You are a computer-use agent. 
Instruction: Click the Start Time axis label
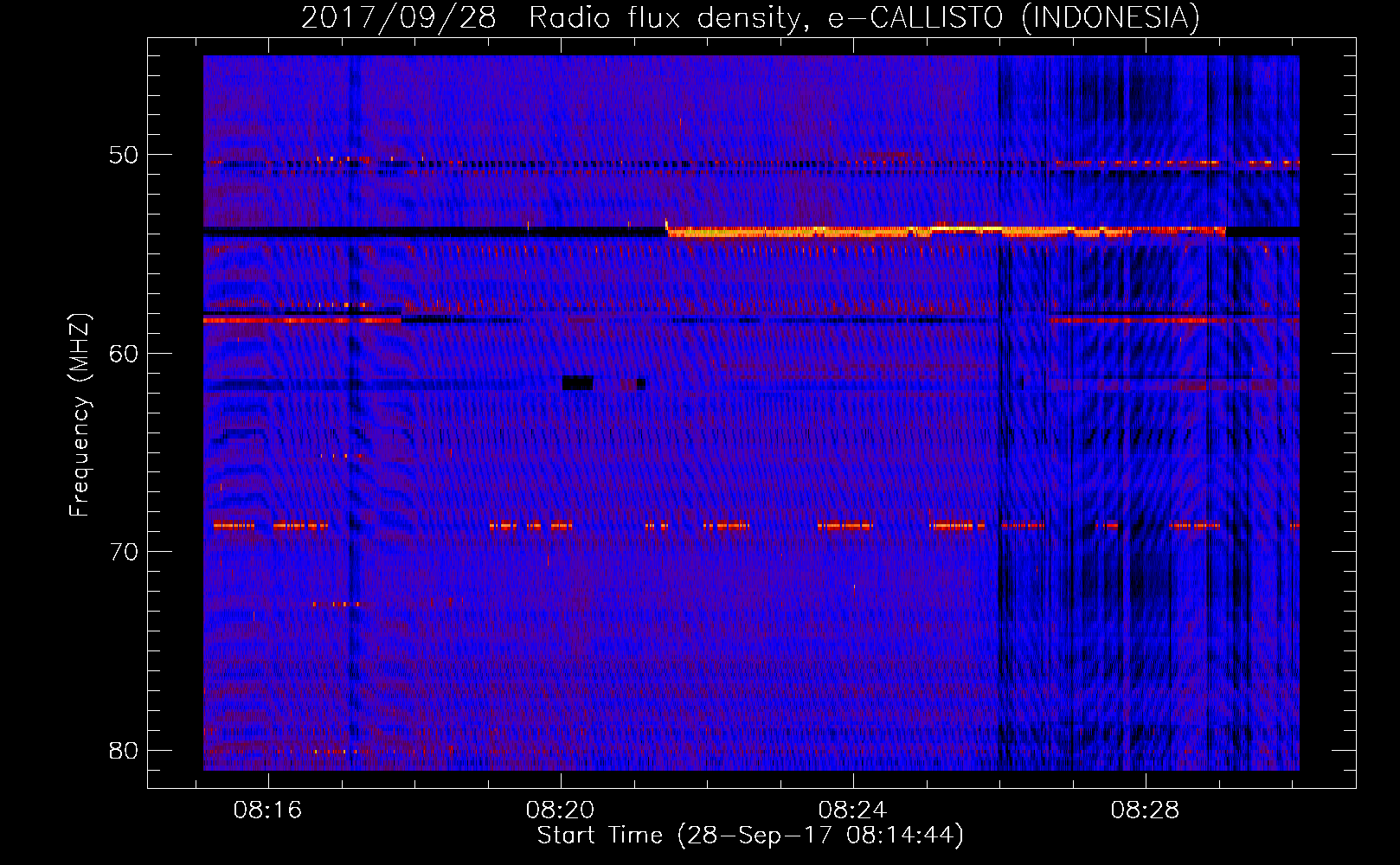pos(750,836)
